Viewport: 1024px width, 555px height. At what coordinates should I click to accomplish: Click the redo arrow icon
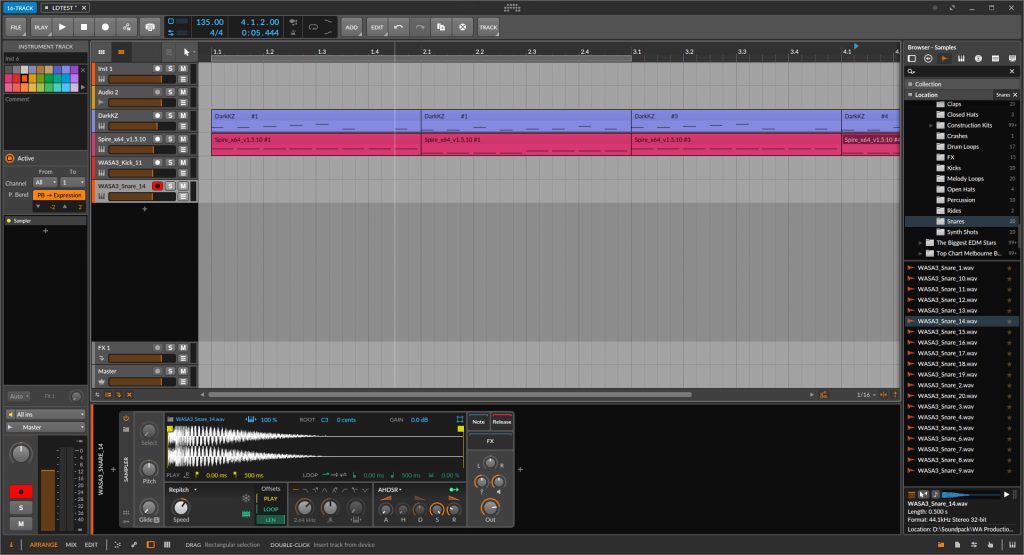pyautogui.click(x=420, y=27)
